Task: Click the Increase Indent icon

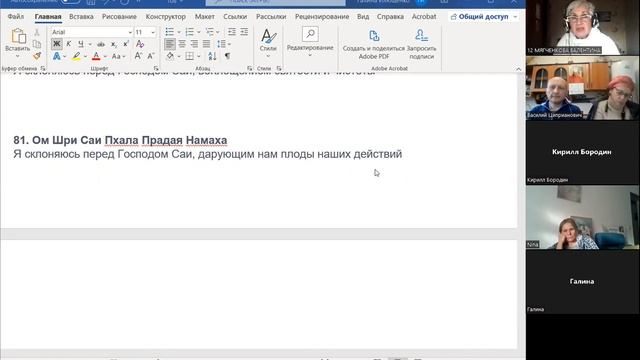Action: click(x=244, y=32)
